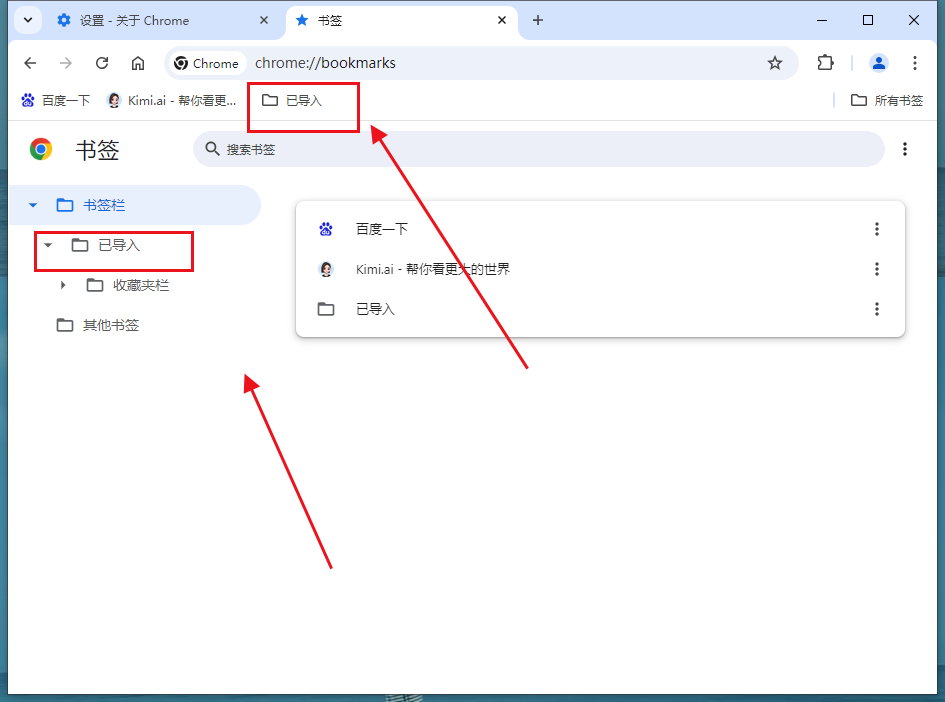Screen dimensions: 945x702
Task: Click the magnifier icon in search box
Action: (x=212, y=149)
